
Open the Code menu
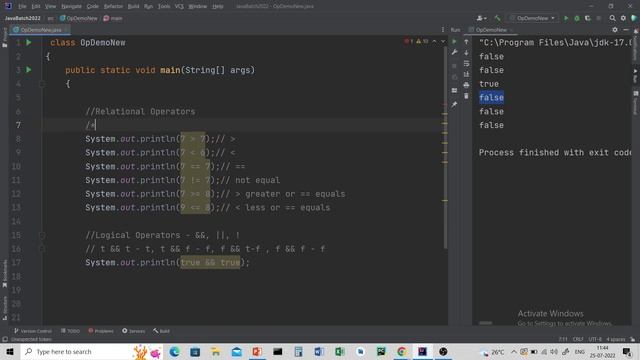(x=93, y=6)
